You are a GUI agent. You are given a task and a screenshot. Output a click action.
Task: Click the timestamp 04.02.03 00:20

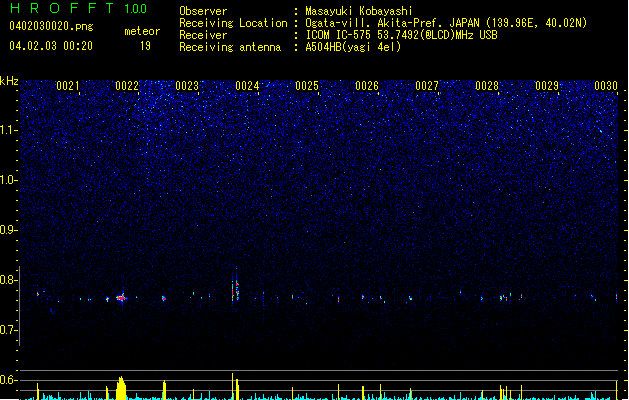coord(51,46)
